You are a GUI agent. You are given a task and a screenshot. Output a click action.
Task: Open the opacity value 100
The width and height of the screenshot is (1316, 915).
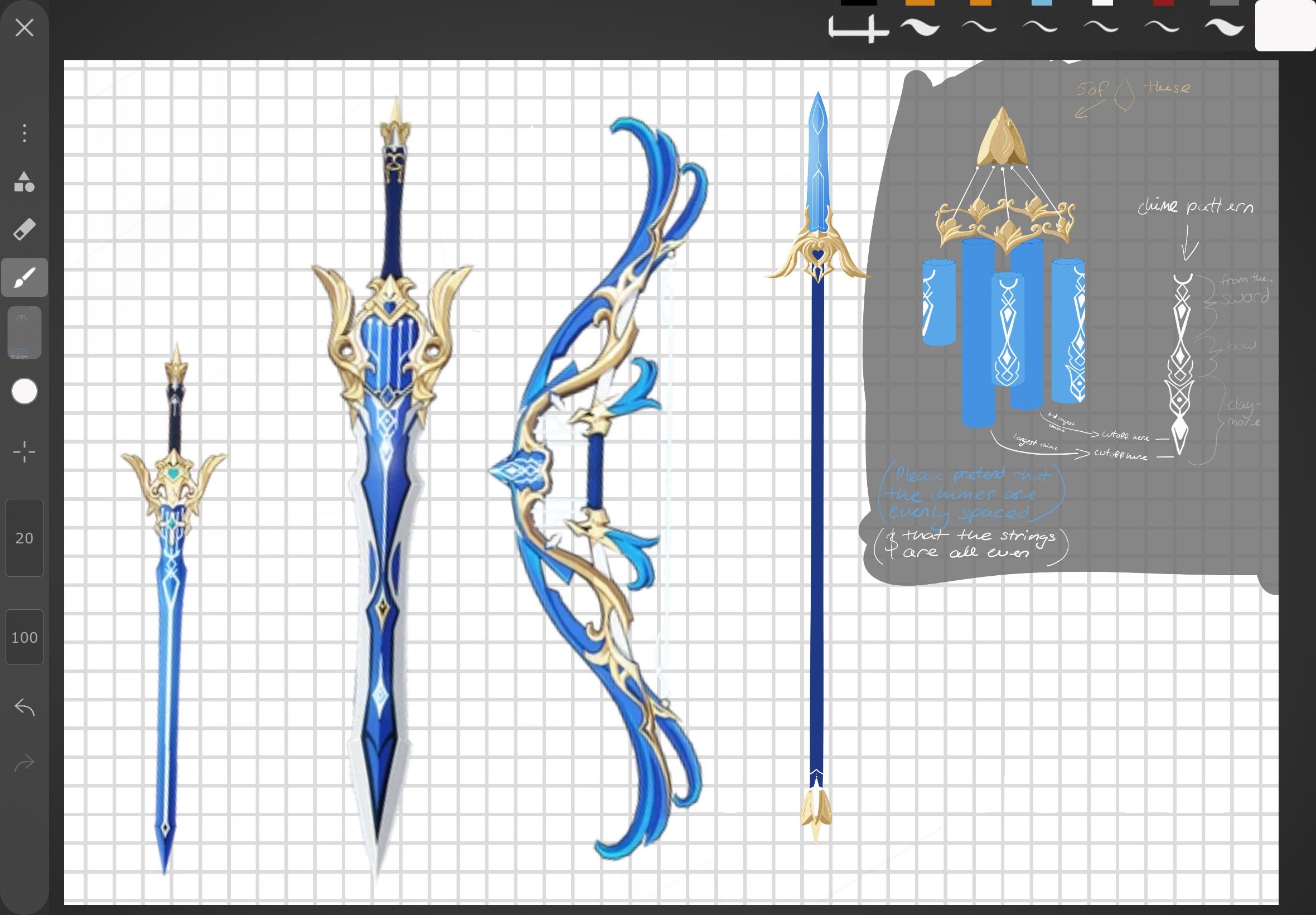24,637
